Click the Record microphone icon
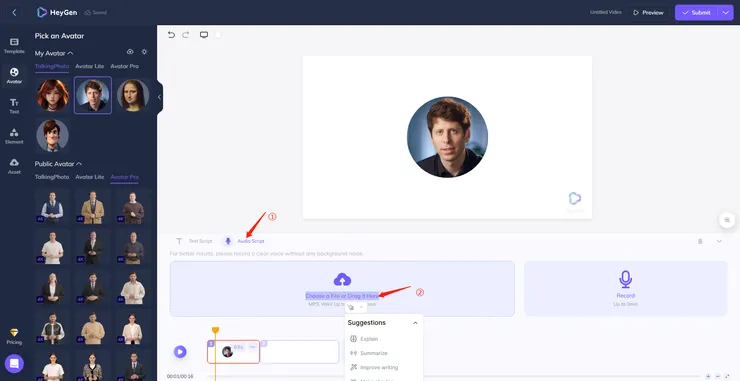 click(625, 279)
